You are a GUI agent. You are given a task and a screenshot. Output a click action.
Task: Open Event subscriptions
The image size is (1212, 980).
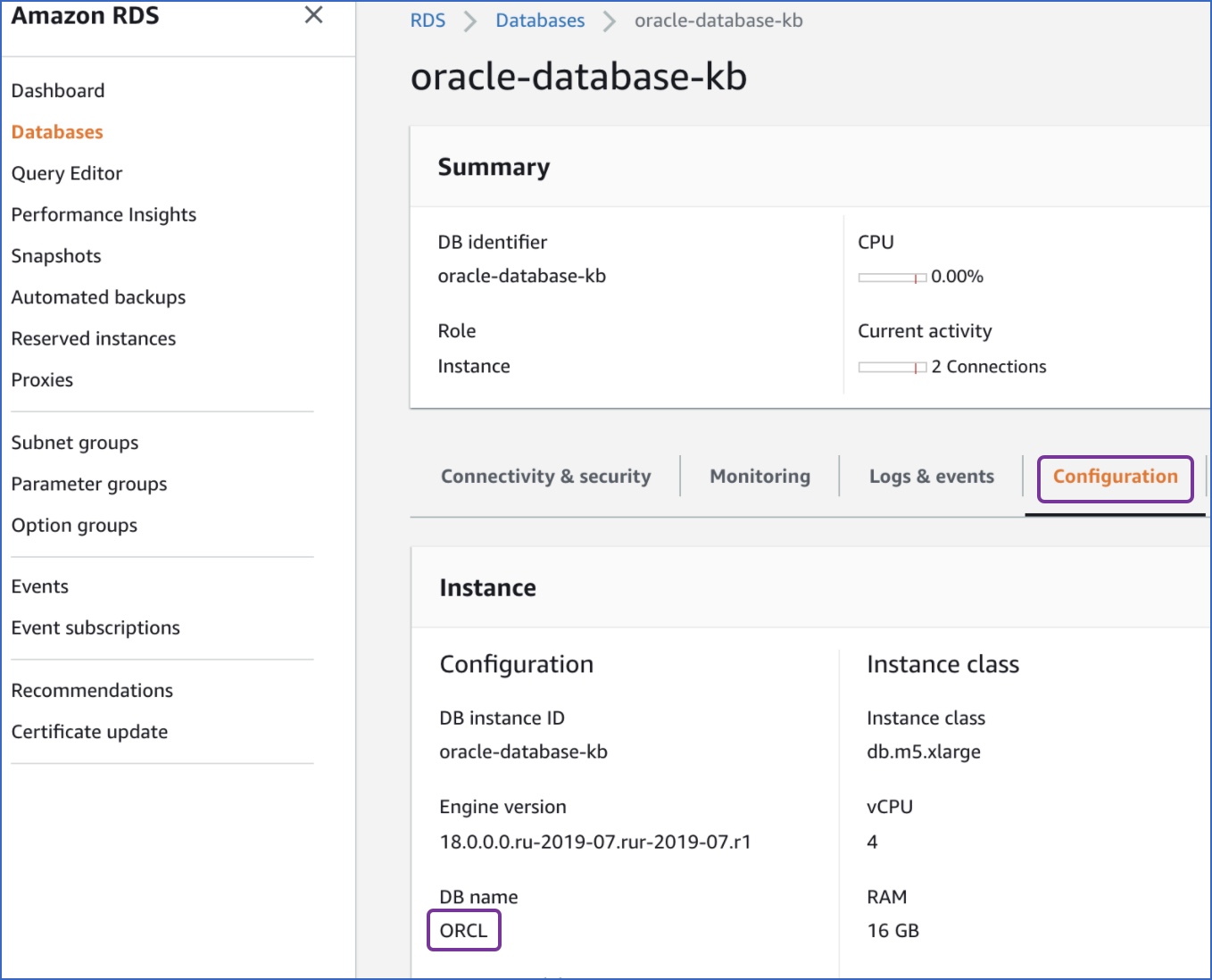coord(95,627)
